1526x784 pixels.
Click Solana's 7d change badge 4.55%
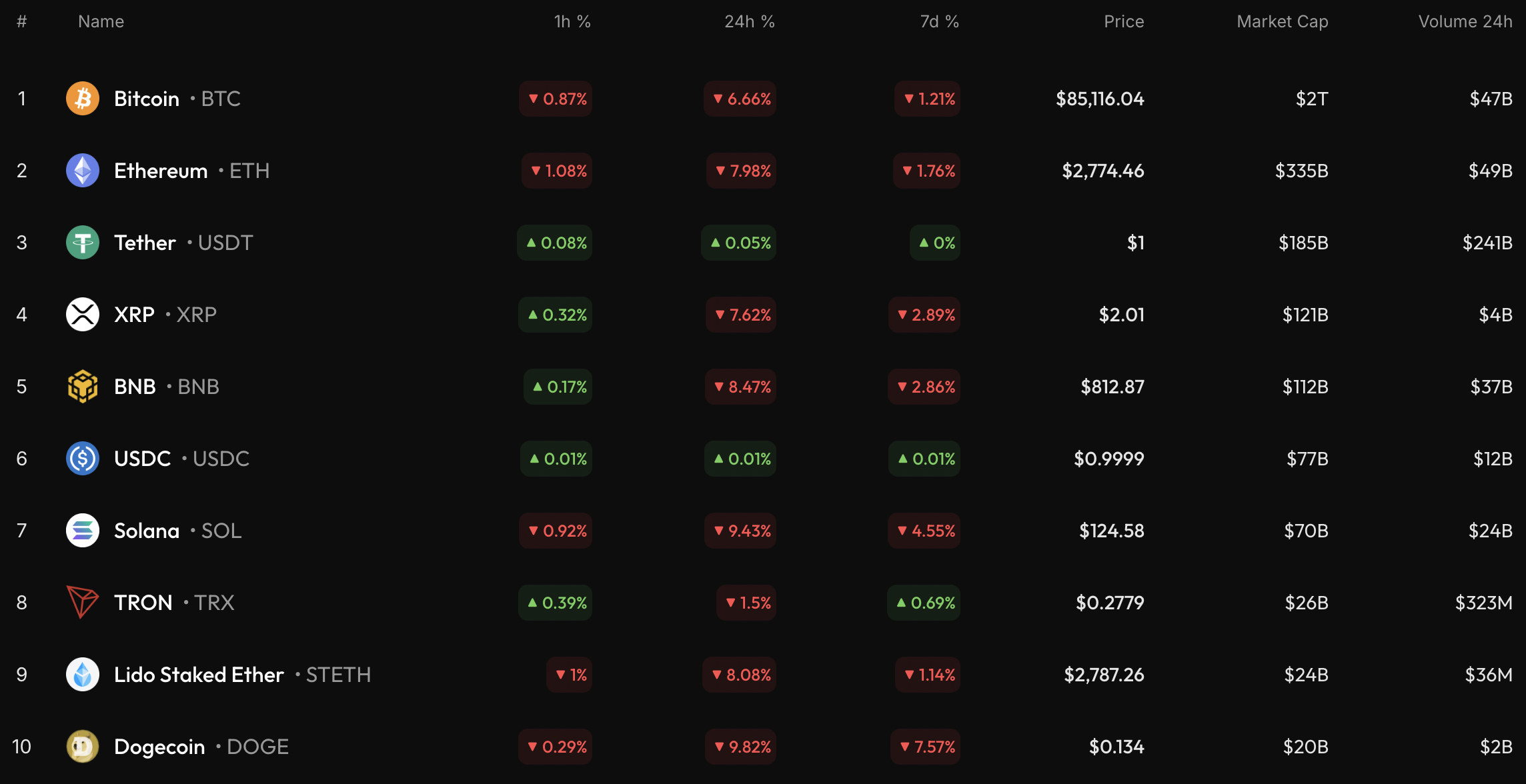pos(924,531)
